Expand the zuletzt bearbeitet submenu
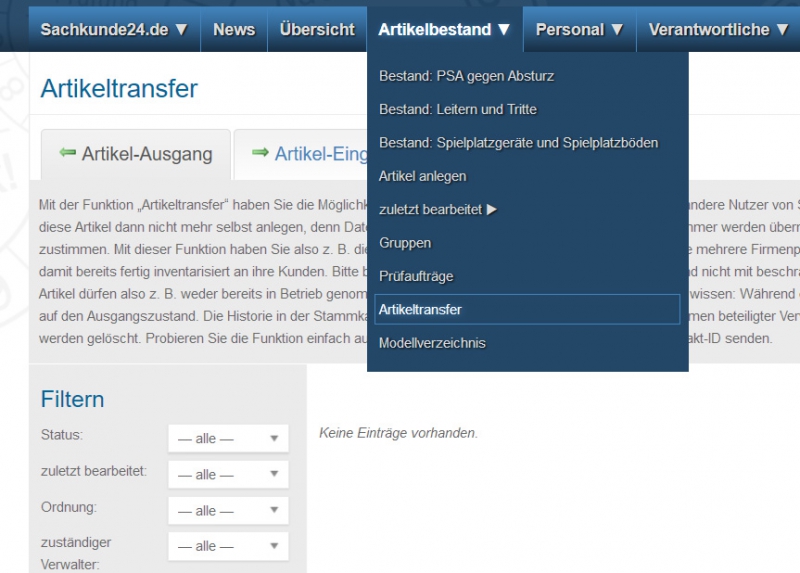 coord(438,210)
